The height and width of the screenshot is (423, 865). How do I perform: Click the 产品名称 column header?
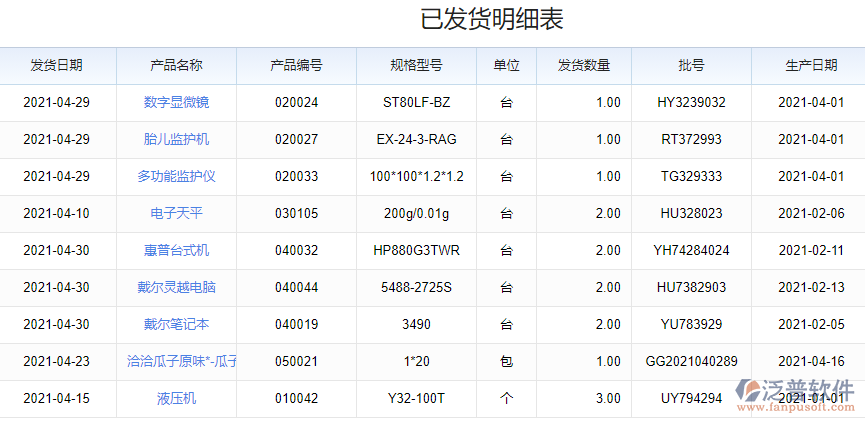177,66
